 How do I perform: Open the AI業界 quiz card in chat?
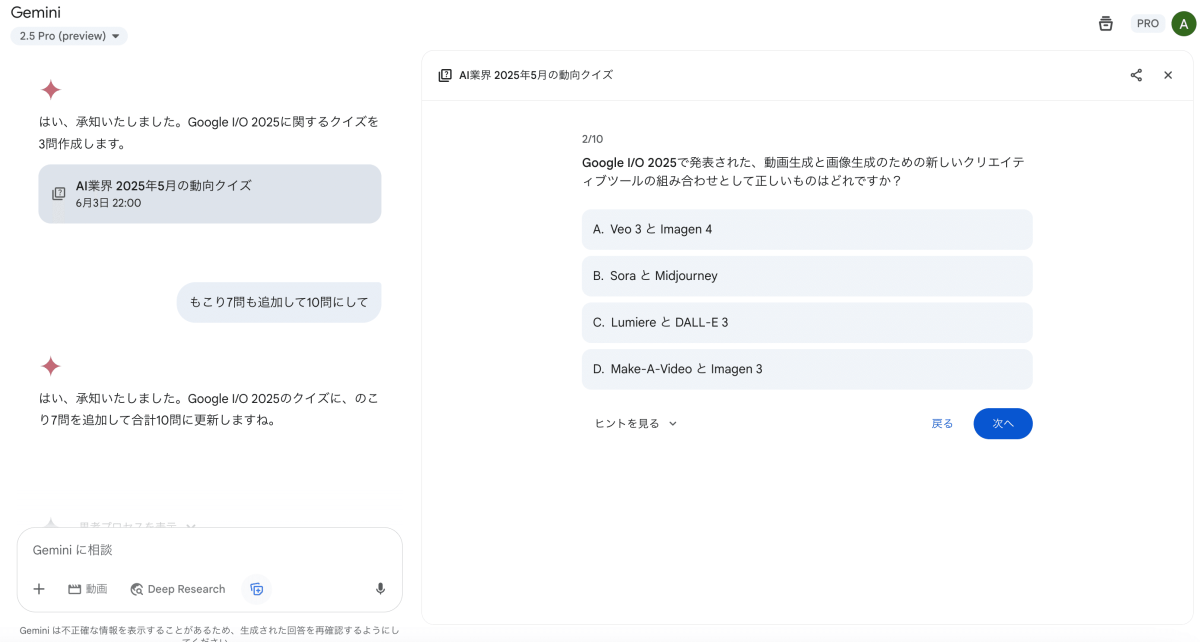tap(209, 194)
